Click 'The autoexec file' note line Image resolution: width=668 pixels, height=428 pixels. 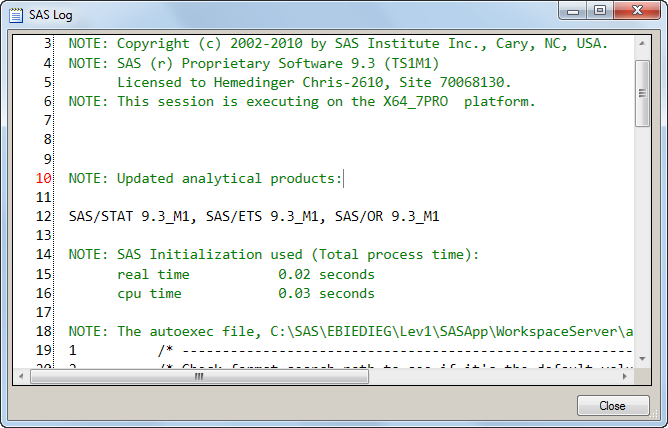pyautogui.click(x=351, y=331)
